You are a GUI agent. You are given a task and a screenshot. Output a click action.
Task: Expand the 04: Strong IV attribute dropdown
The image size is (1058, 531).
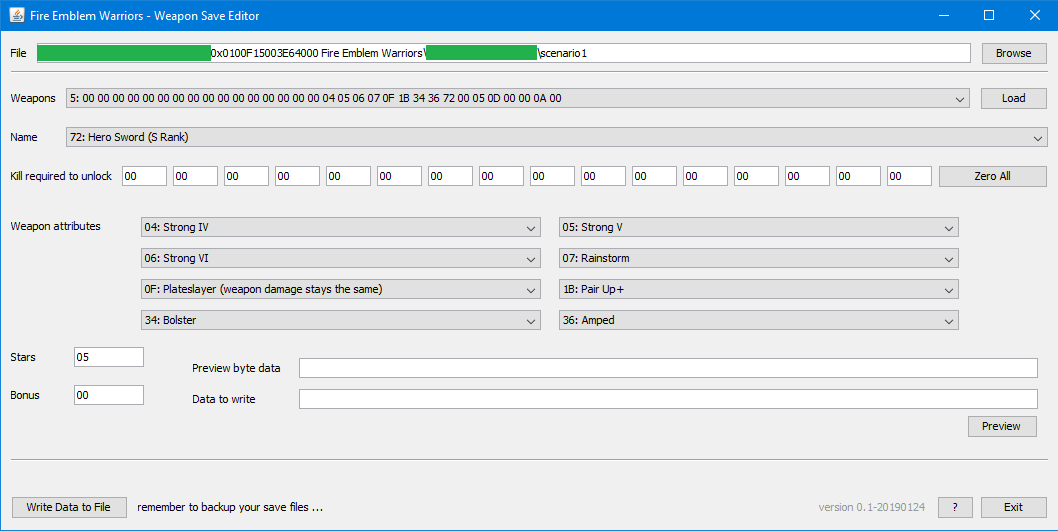point(341,227)
